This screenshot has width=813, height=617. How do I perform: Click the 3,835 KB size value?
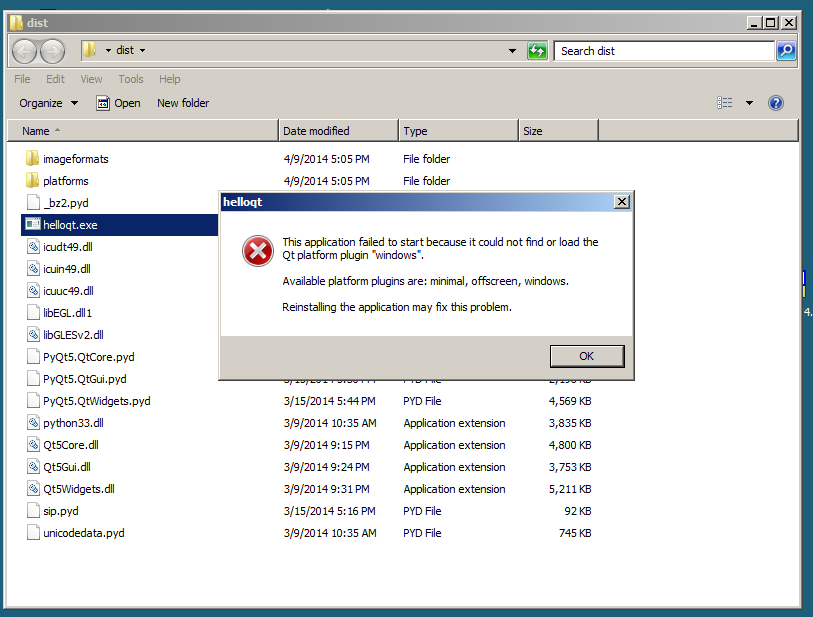(x=570, y=423)
